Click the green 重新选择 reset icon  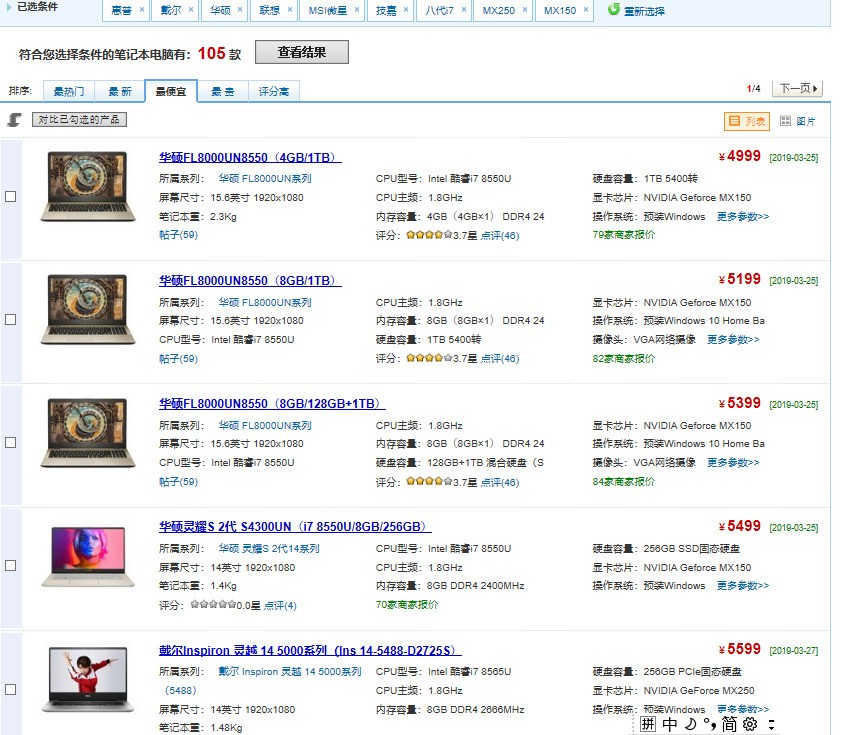614,10
